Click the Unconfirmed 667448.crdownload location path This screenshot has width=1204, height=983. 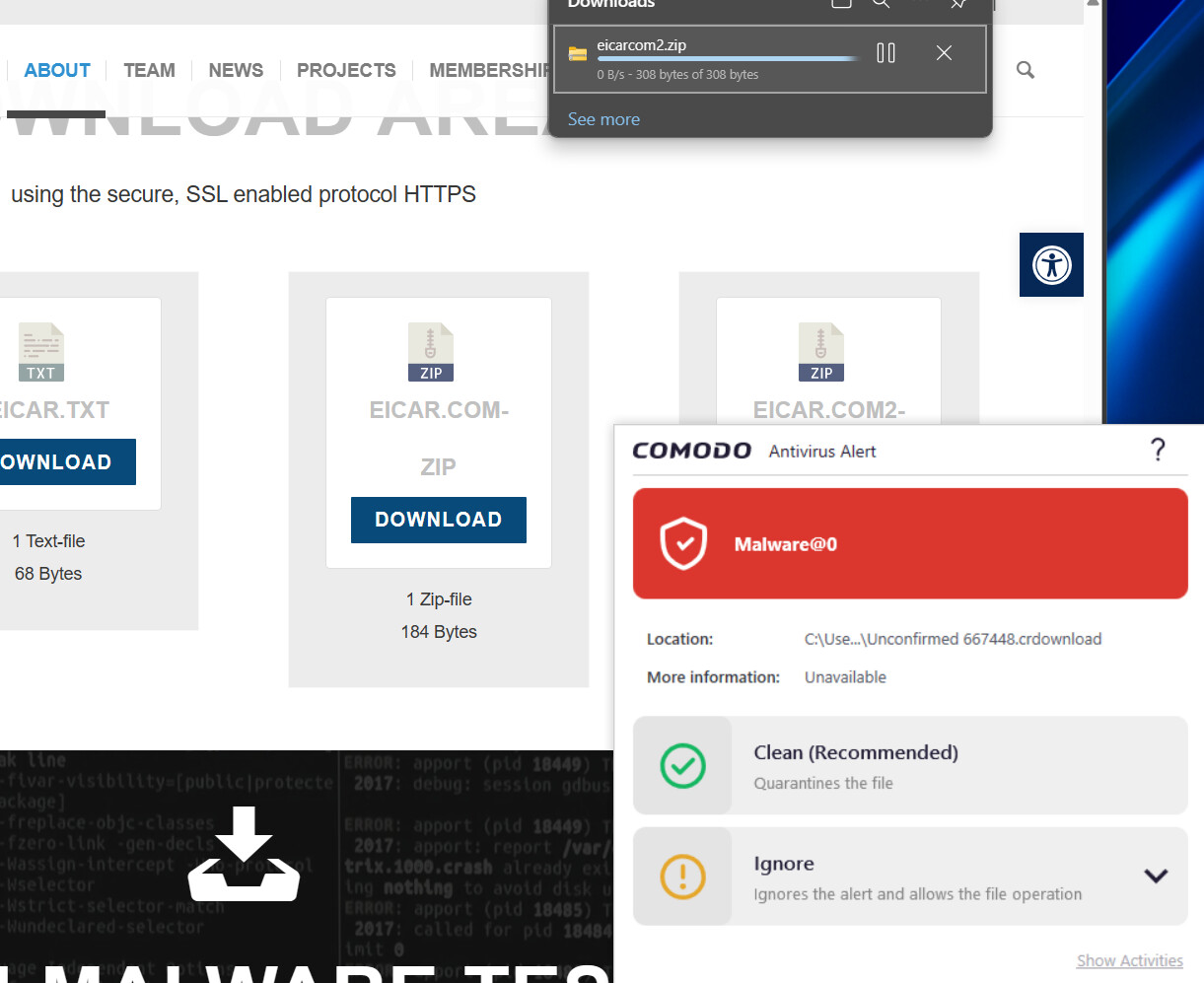click(953, 639)
